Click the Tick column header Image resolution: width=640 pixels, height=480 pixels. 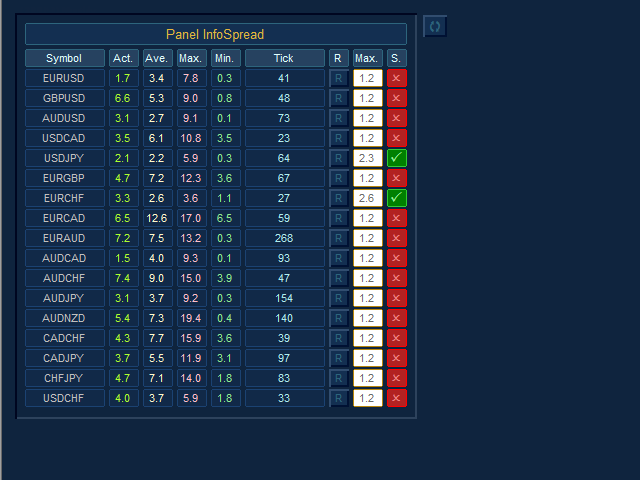pos(284,58)
